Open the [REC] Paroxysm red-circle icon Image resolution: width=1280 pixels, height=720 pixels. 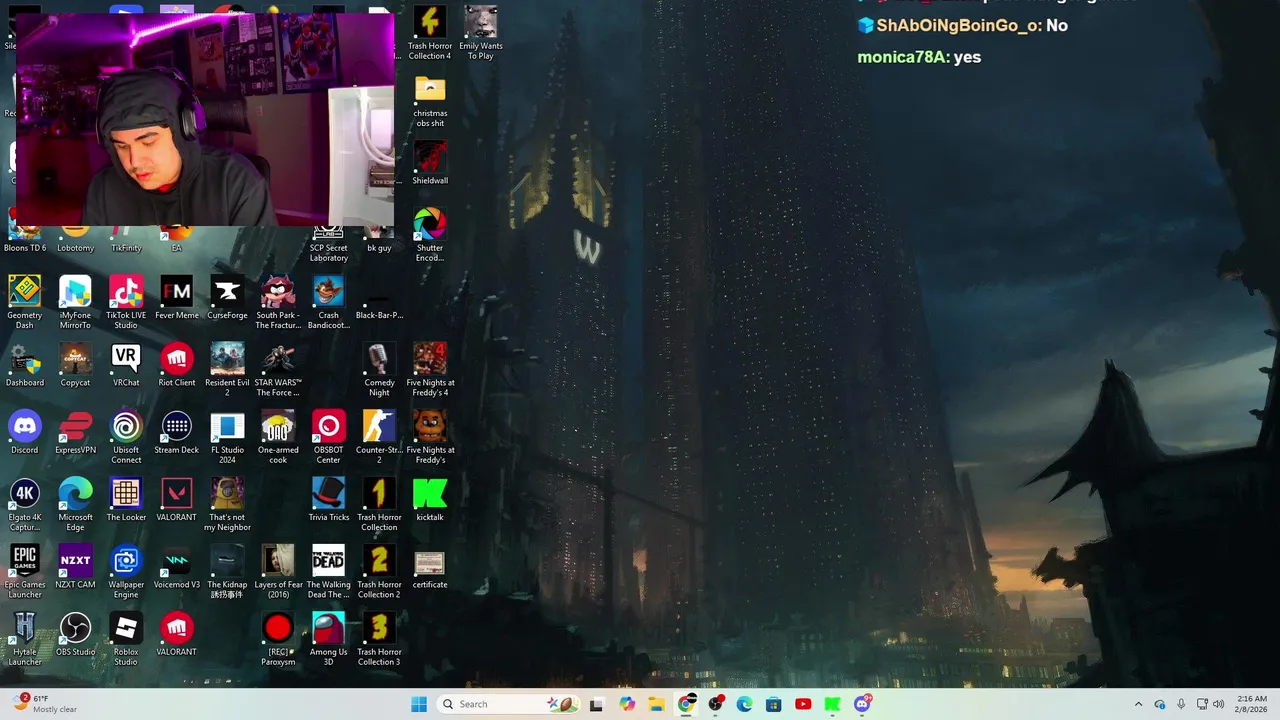(x=278, y=638)
